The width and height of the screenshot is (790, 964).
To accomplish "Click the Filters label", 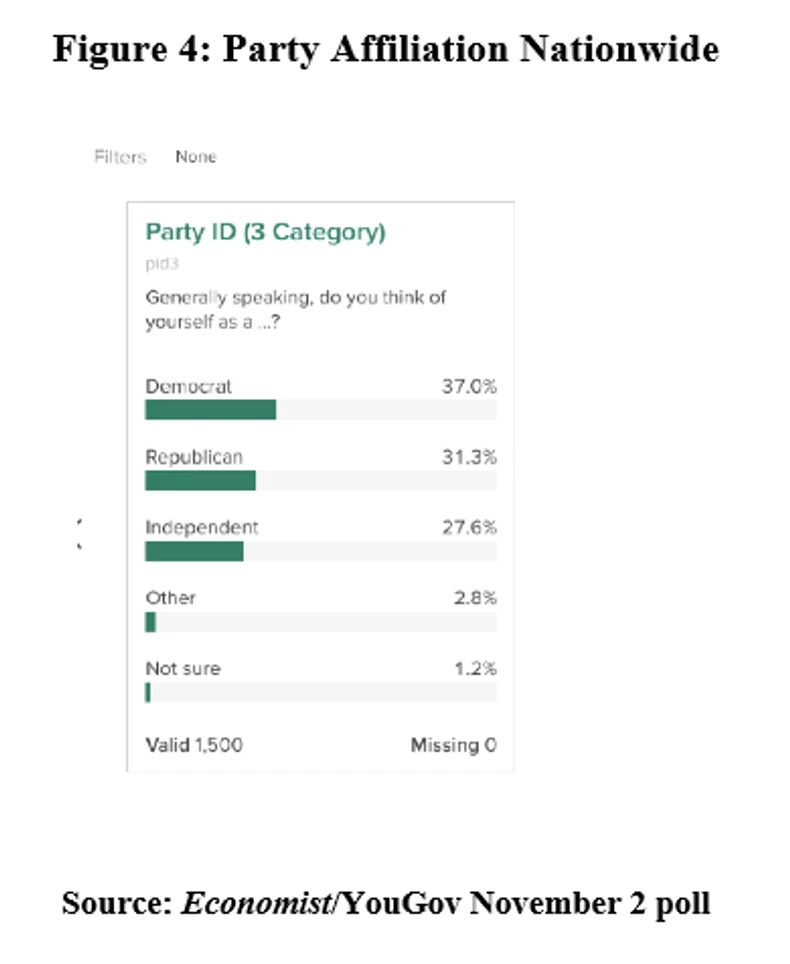I will pos(120,157).
